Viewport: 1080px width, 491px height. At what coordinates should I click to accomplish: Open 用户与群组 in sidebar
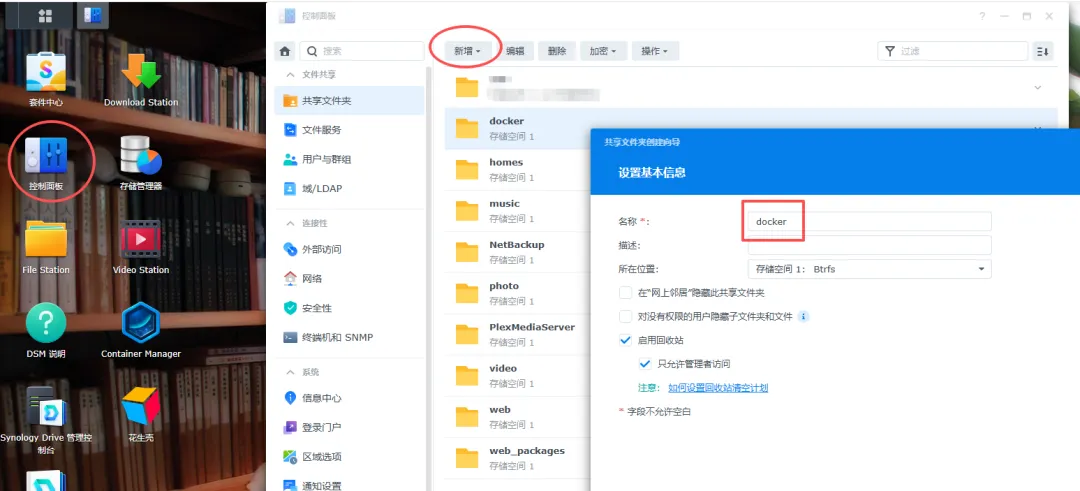click(x=349, y=159)
